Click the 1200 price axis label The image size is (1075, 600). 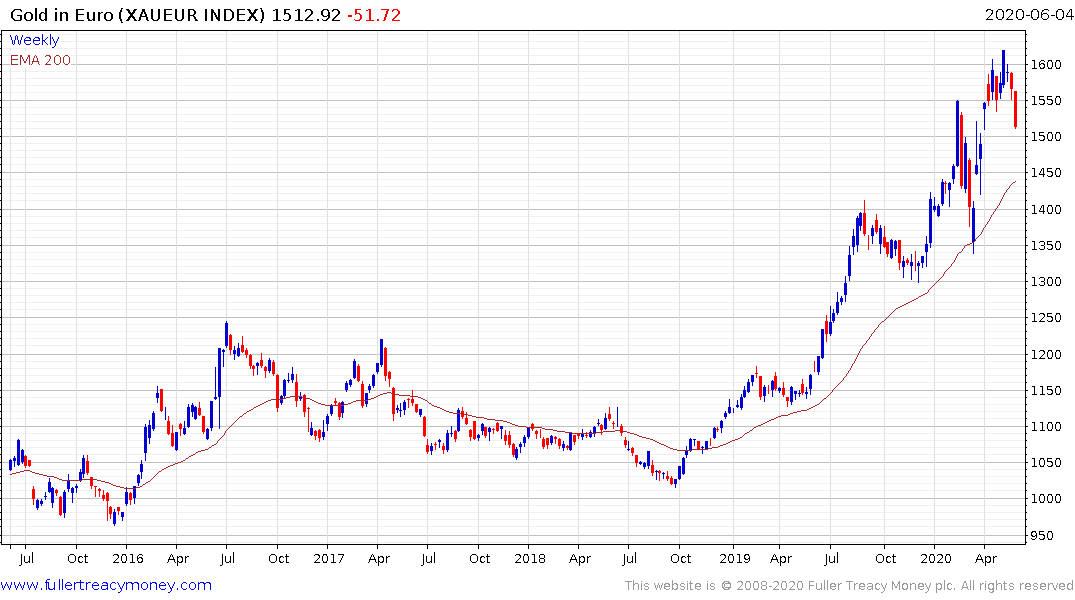(x=1046, y=355)
